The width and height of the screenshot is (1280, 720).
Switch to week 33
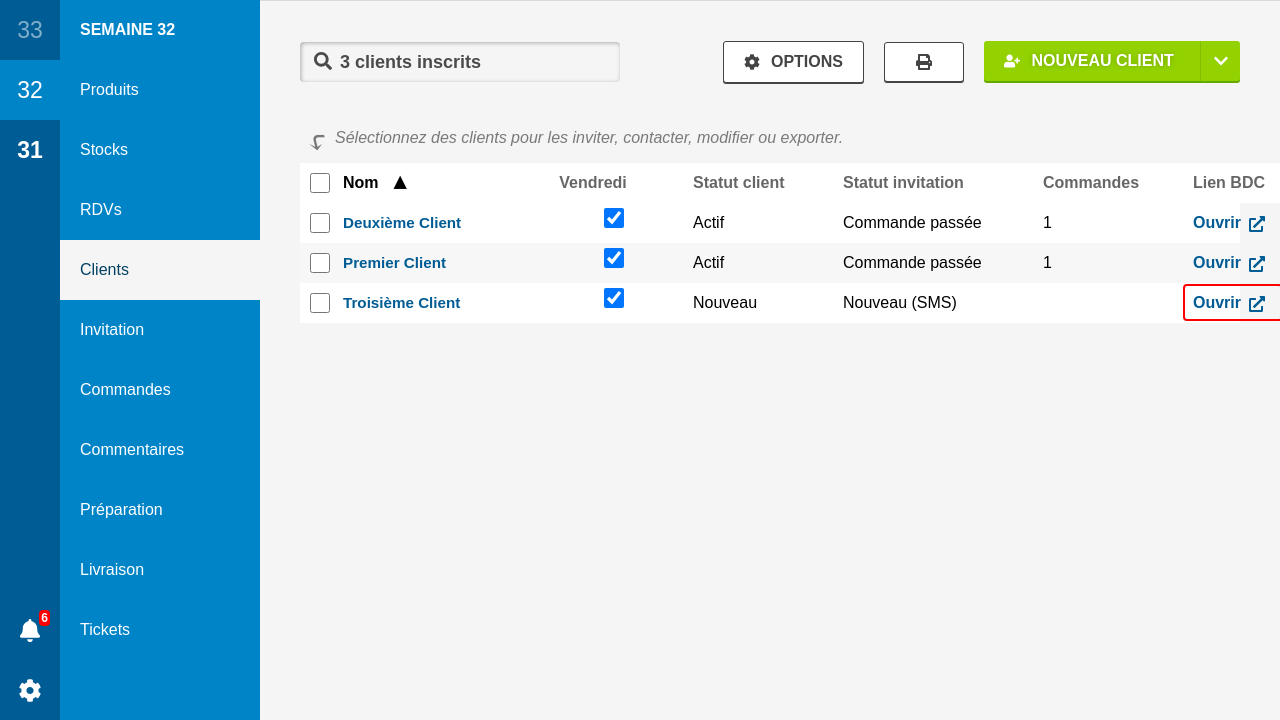point(30,30)
